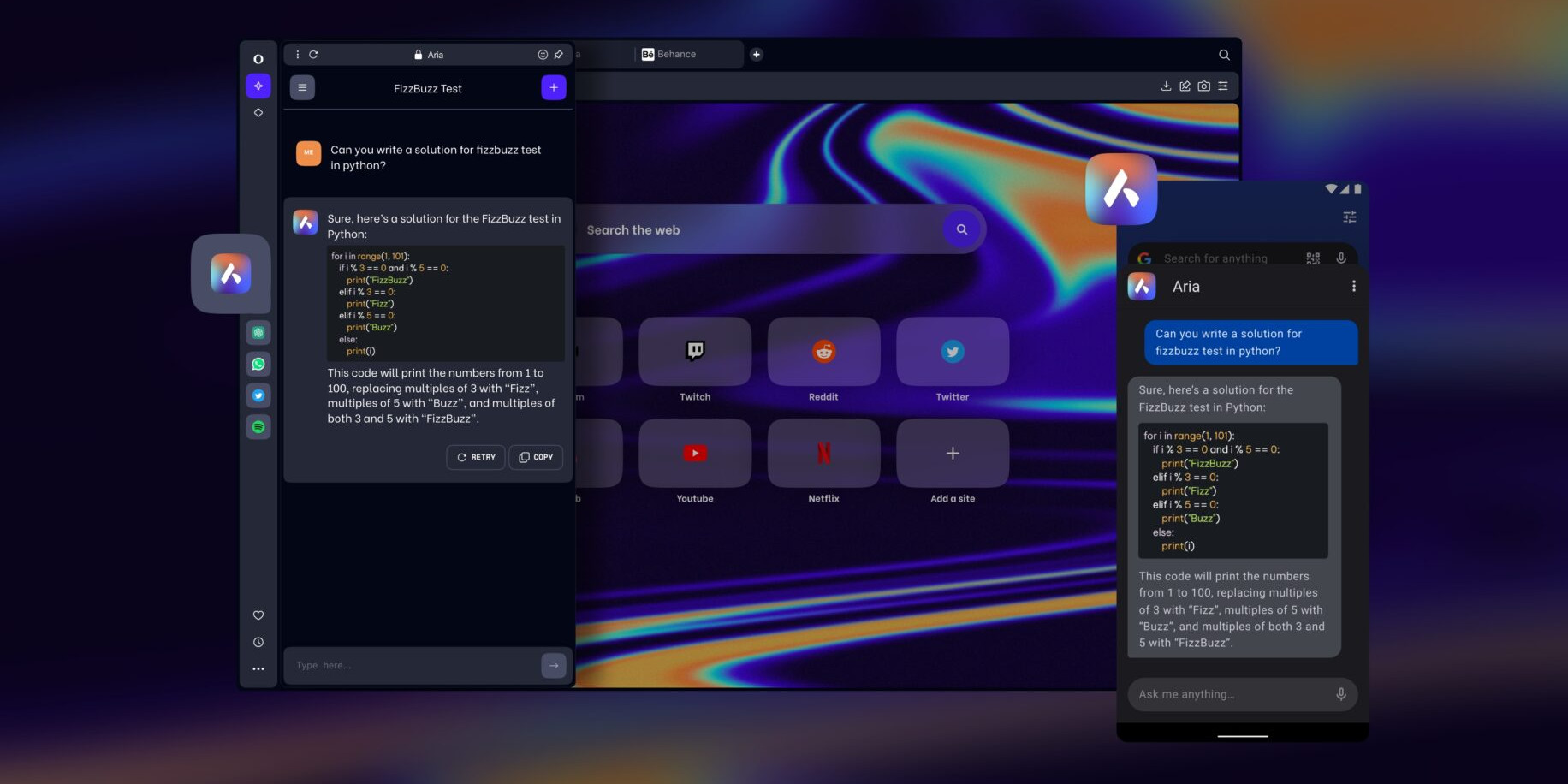Open WhatsApp from the messenger sidebar
This screenshot has width=1568, height=784.
(x=258, y=364)
